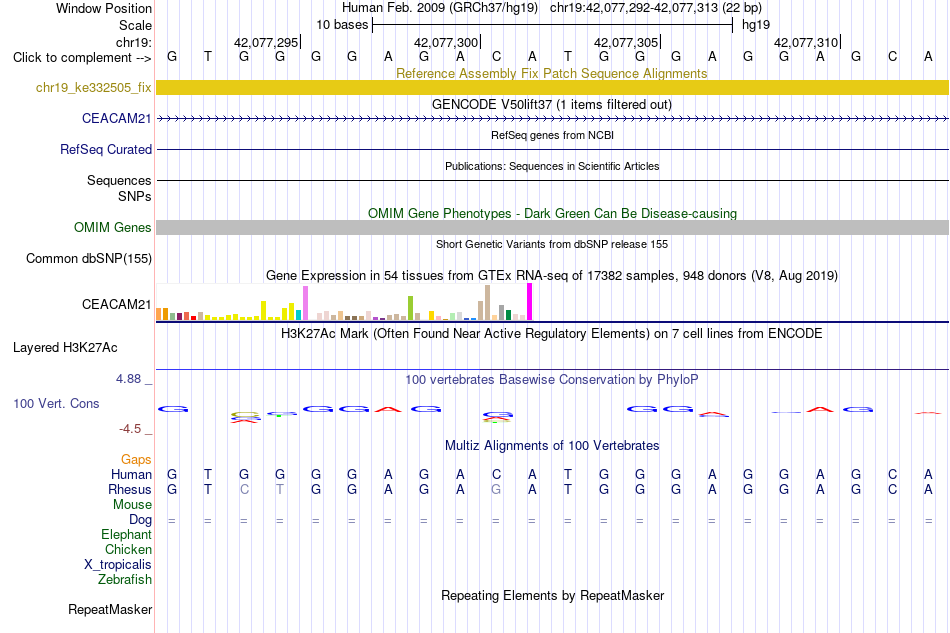Click the chr19:42,077,292-42,077,313 position text
950x633 pixels.
coord(634,8)
